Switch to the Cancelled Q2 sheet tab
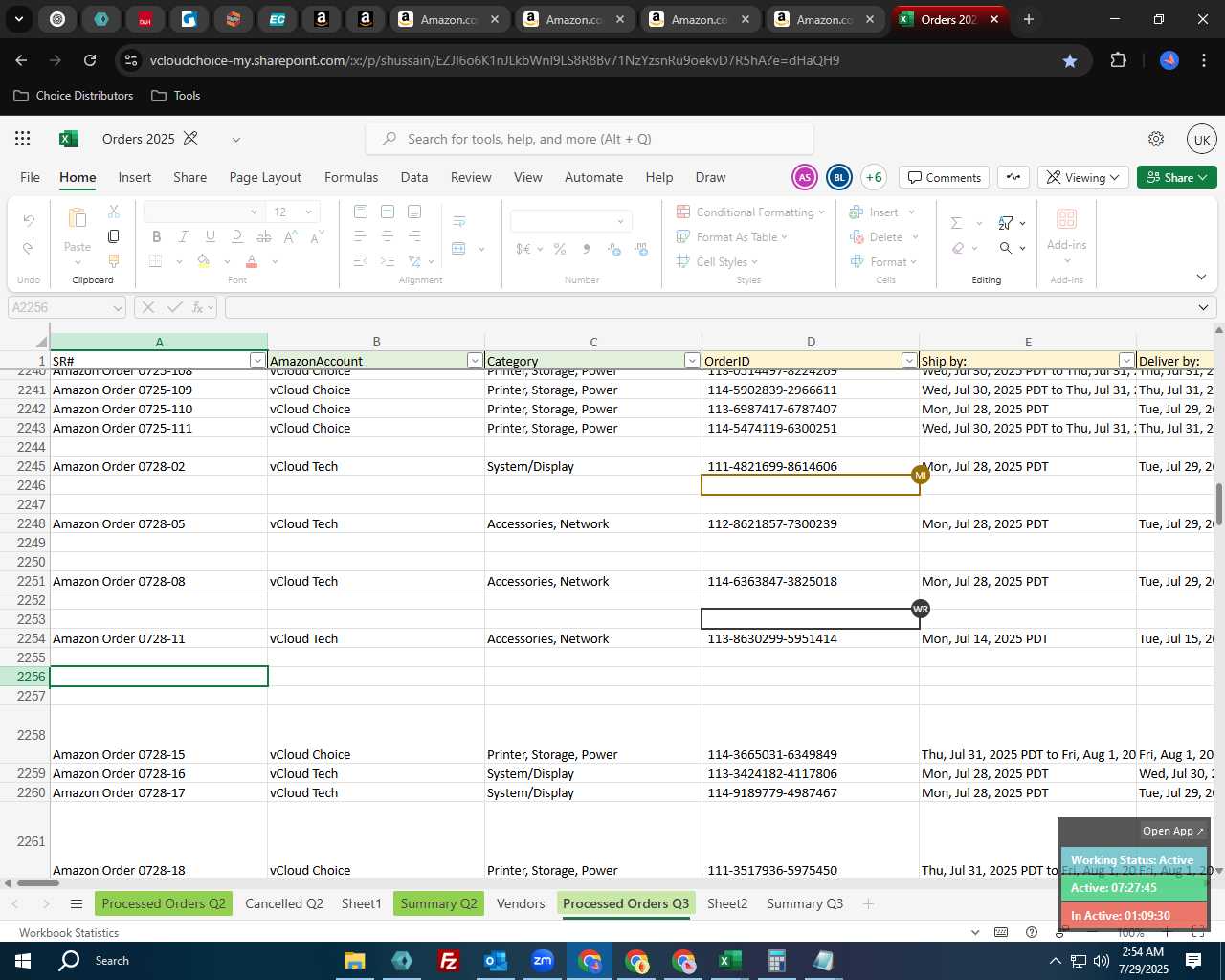The width and height of the screenshot is (1225, 980). pyautogui.click(x=284, y=903)
